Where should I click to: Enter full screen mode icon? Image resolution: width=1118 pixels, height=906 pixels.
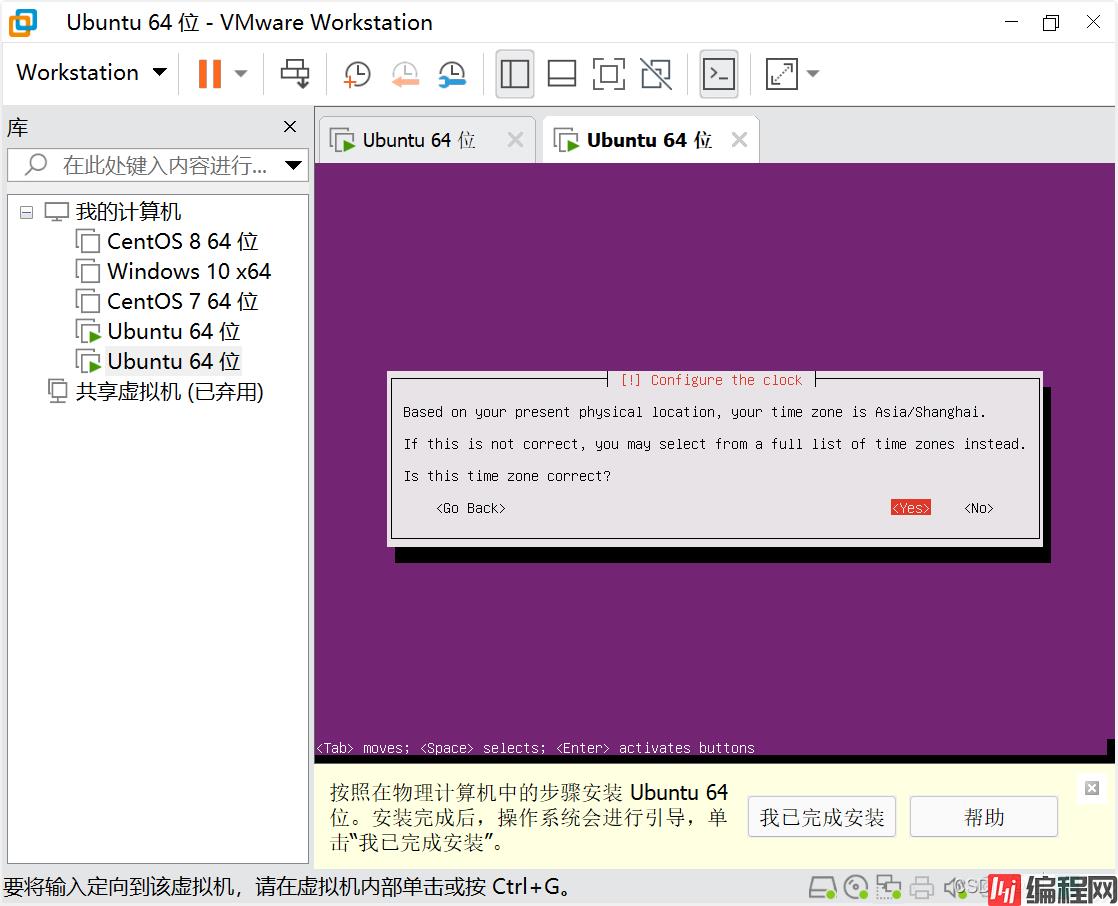pos(608,73)
